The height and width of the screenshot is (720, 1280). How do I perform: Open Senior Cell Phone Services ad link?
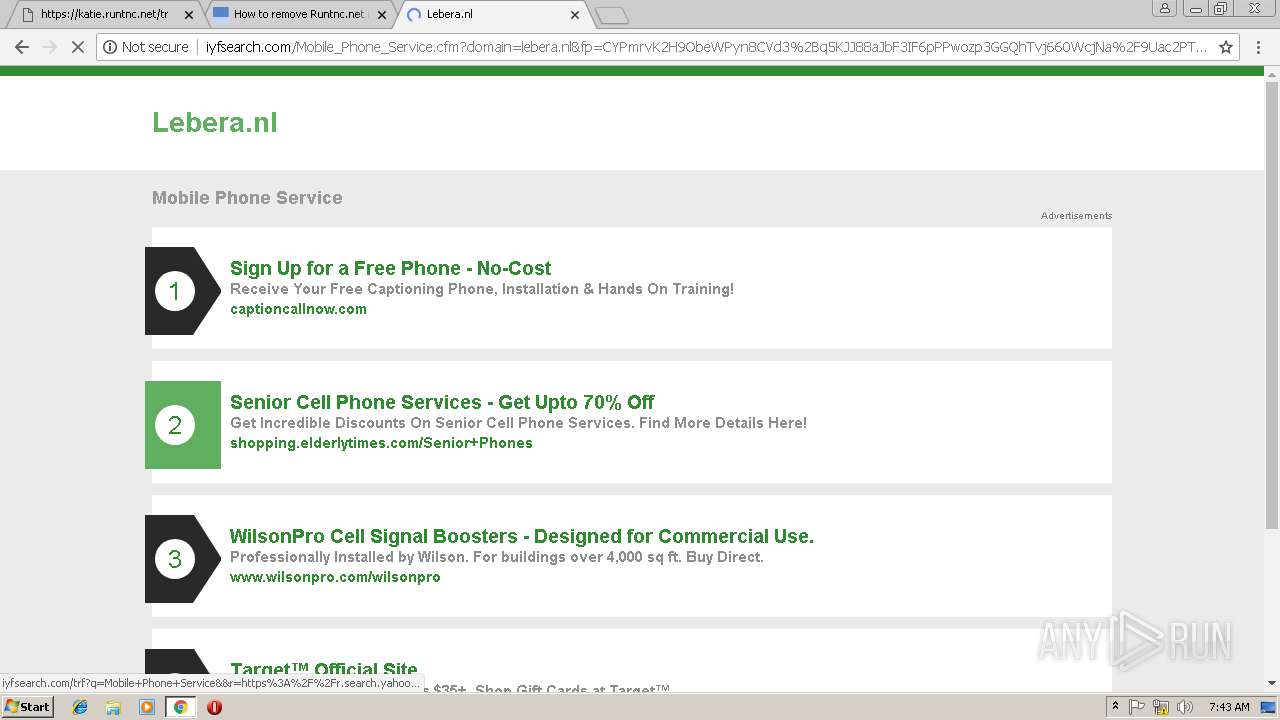click(x=442, y=402)
